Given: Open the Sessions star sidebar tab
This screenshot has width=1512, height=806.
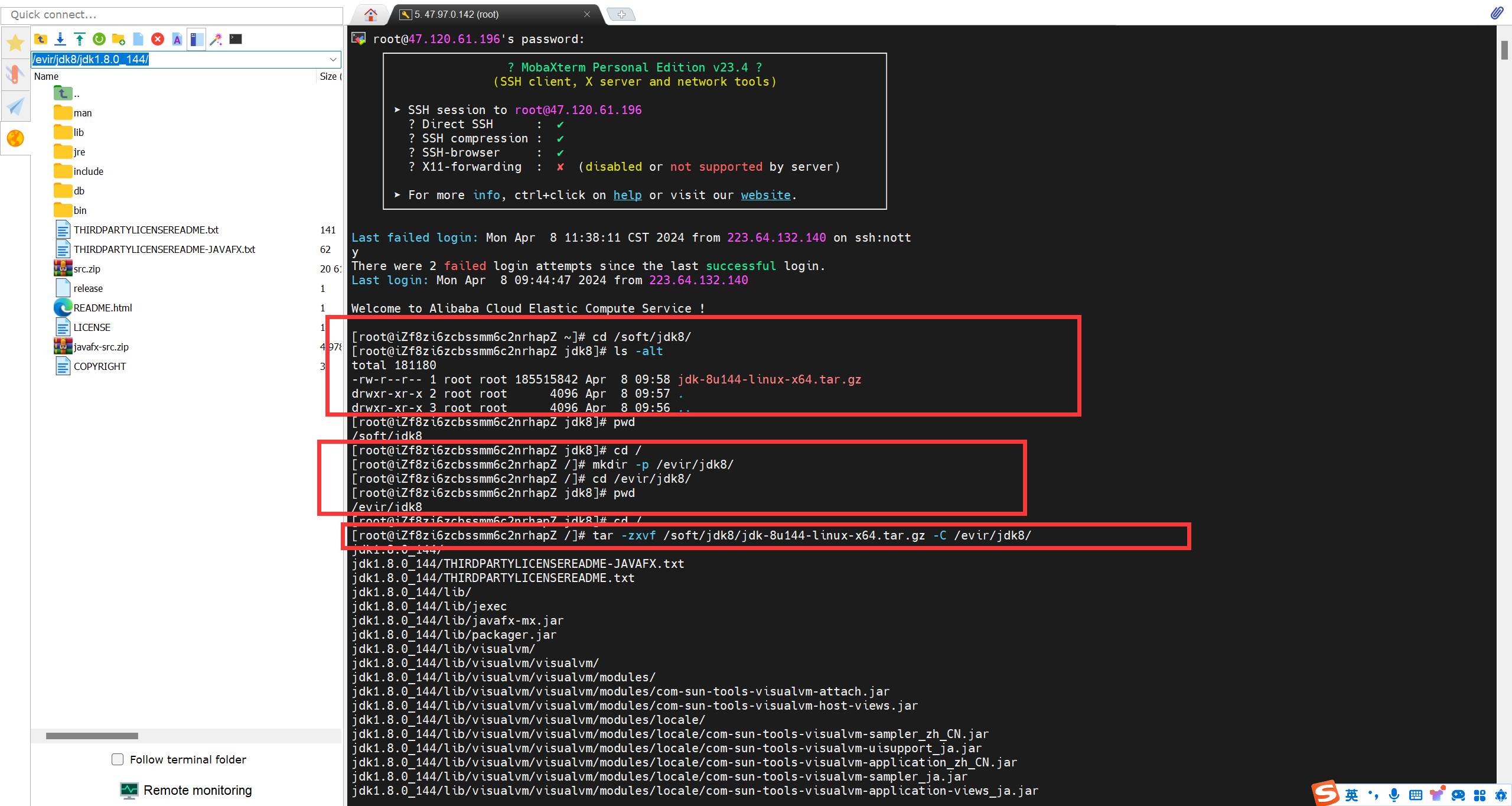Looking at the screenshot, I should pos(15,42).
